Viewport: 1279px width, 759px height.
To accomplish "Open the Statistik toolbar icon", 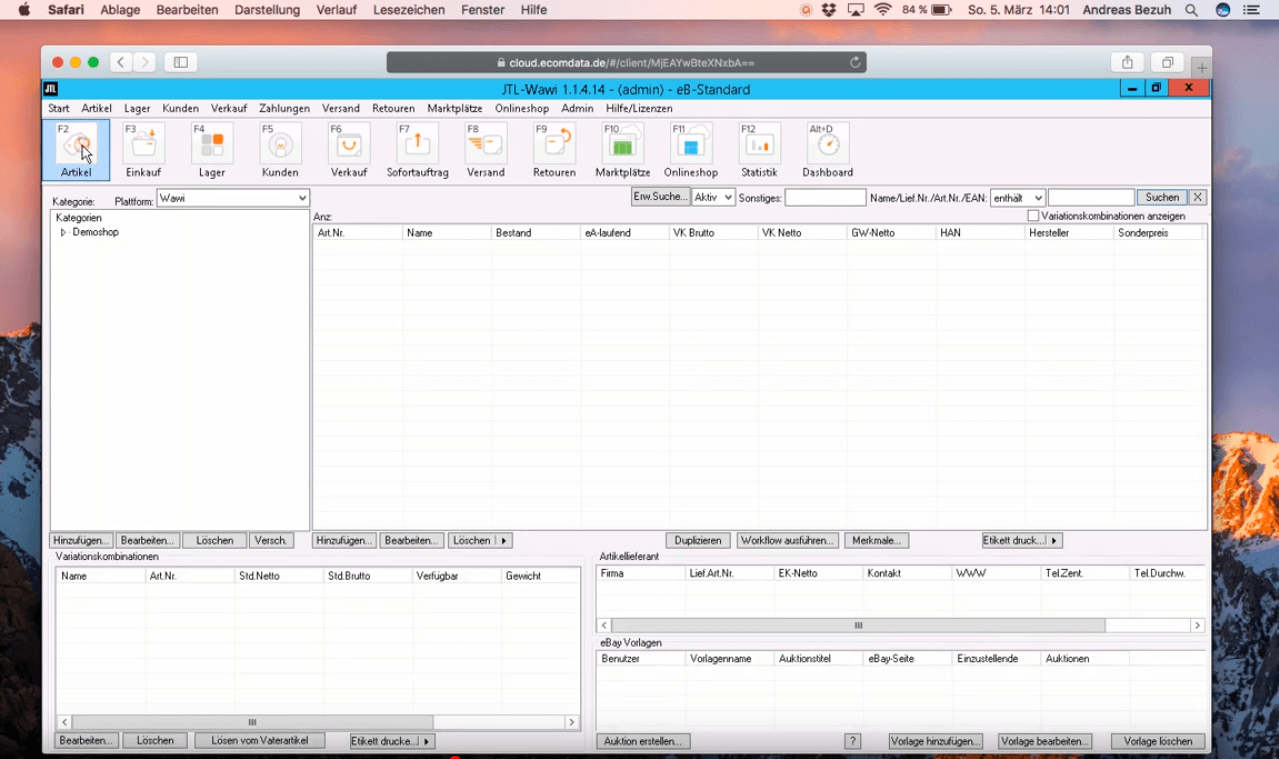I will [759, 145].
